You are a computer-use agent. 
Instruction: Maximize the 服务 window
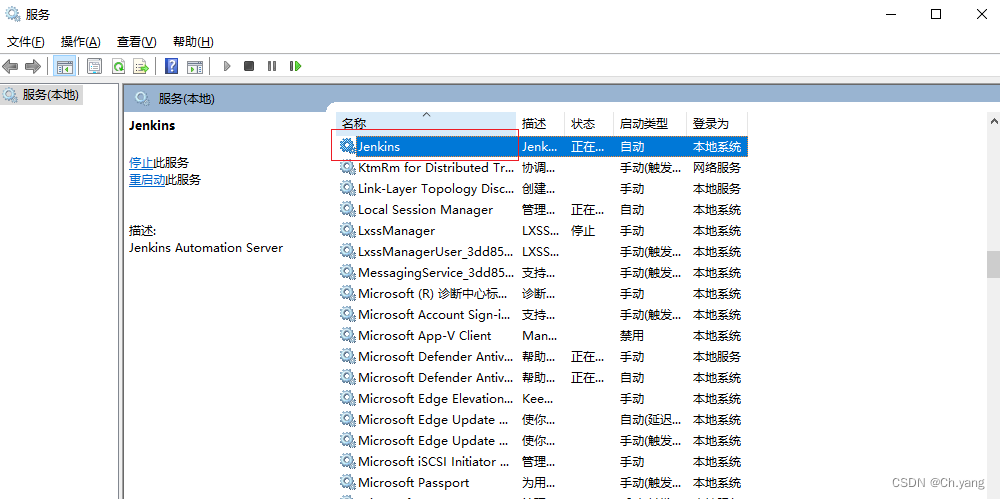[x=936, y=14]
